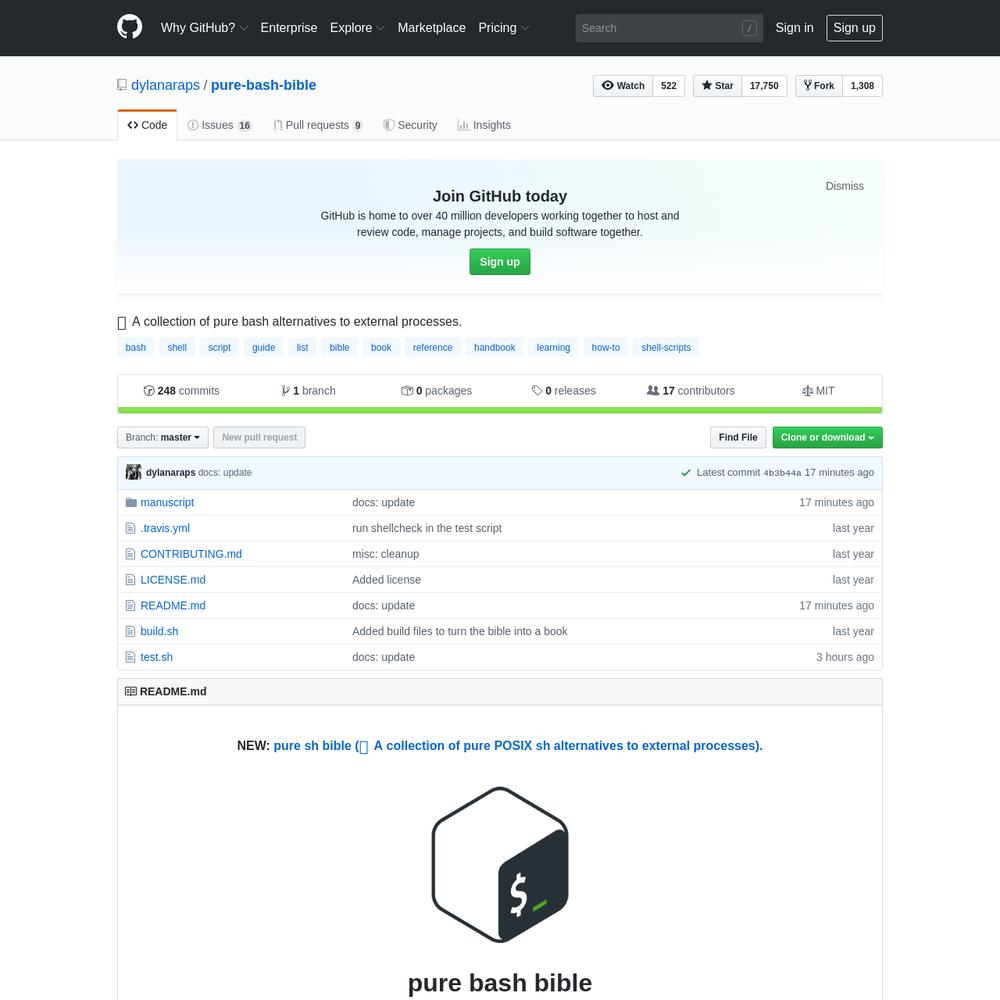This screenshot has height=1000, width=1000.
Task: Open the manuscript folder
Action: pyautogui.click(x=167, y=503)
